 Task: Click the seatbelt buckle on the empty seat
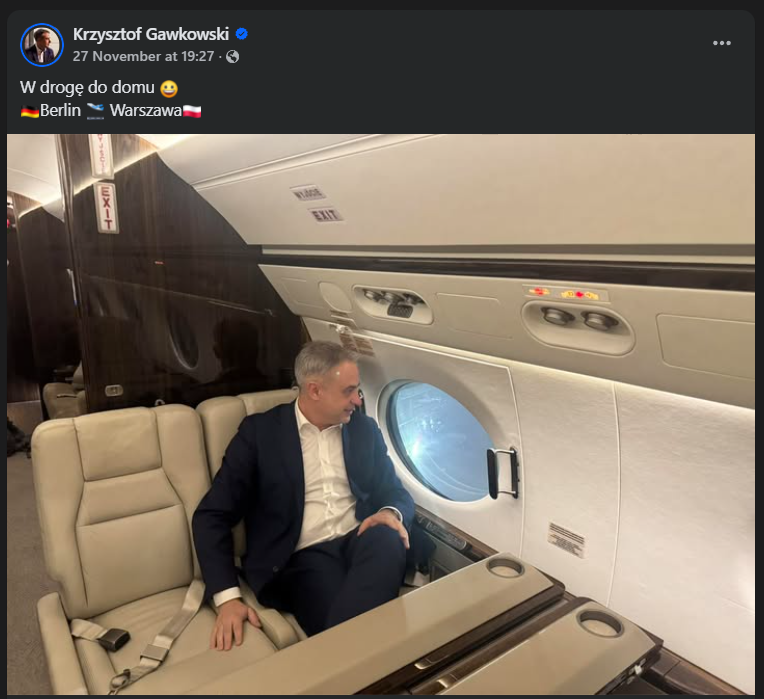(x=113, y=638)
